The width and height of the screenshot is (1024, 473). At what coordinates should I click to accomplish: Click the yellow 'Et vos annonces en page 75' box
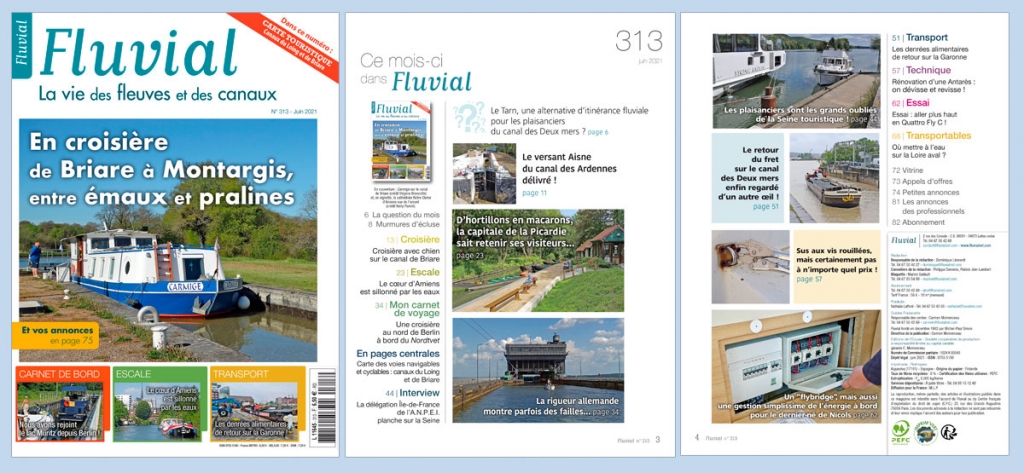coord(55,335)
